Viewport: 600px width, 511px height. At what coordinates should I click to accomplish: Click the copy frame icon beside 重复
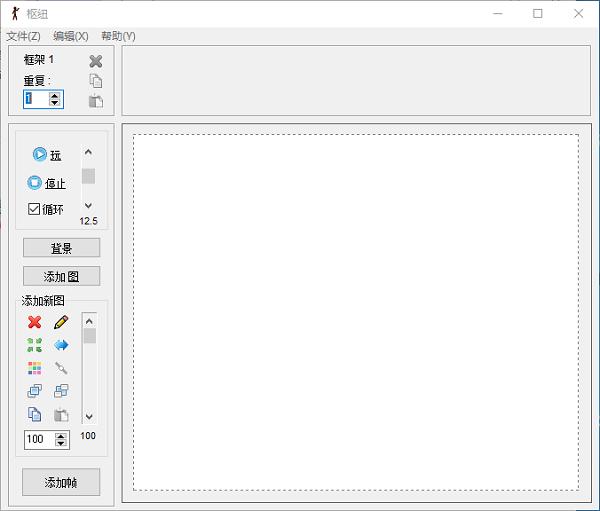96,81
